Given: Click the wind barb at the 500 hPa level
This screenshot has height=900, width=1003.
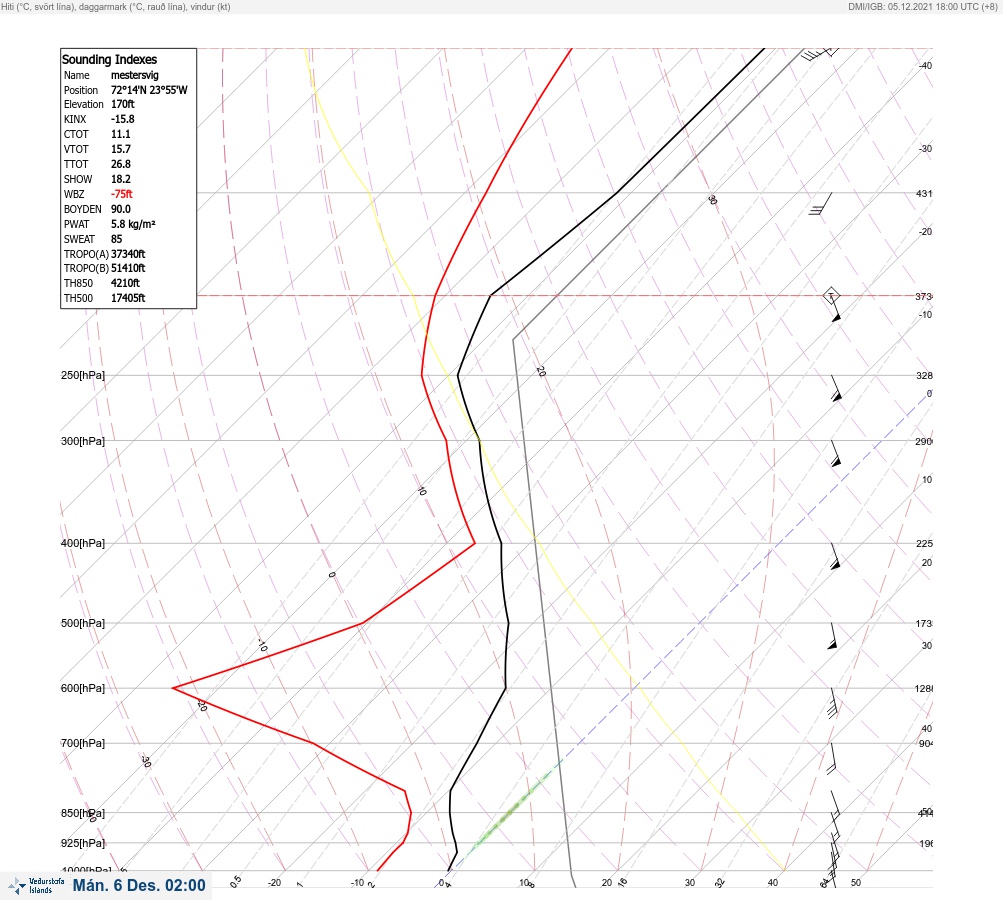Looking at the screenshot, I should [x=833, y=636].
